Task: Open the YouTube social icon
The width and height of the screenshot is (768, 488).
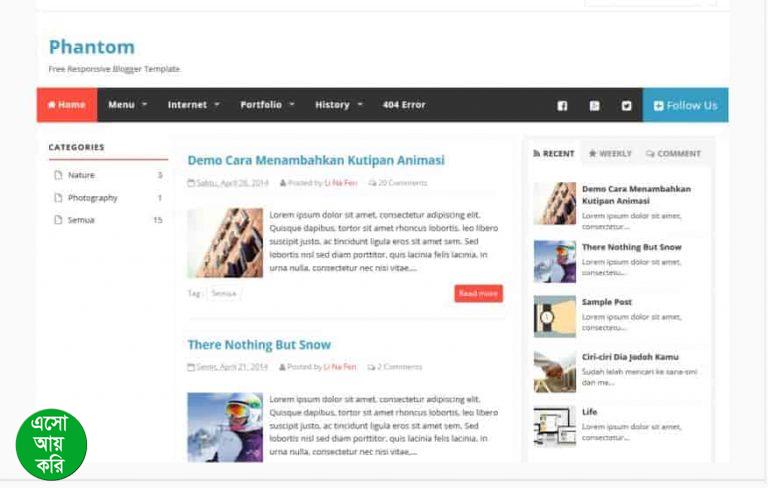Action: click(x=594, y=105)
